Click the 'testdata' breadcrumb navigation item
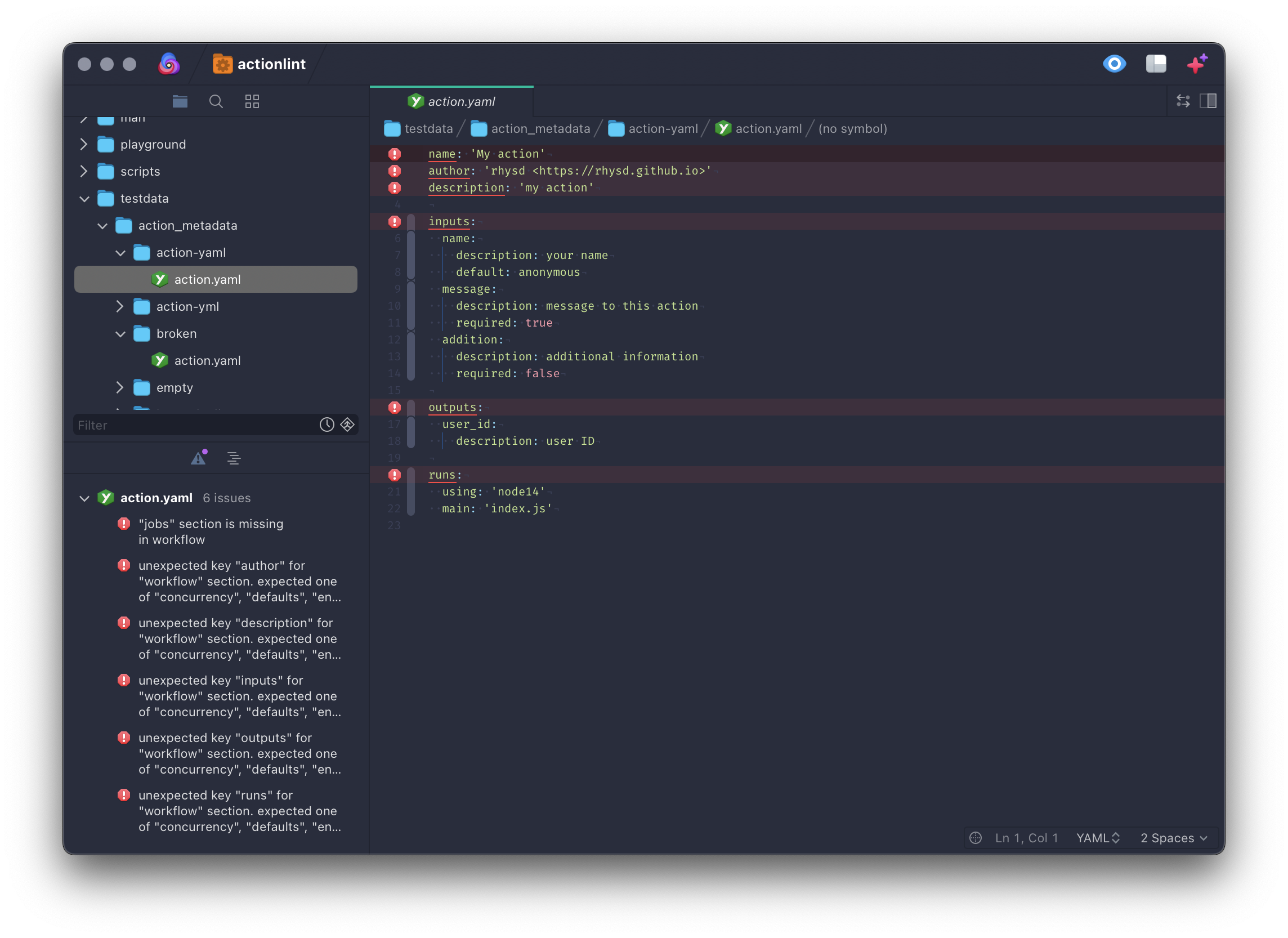This screenshot has height=938, width=1288. [420, 128]
